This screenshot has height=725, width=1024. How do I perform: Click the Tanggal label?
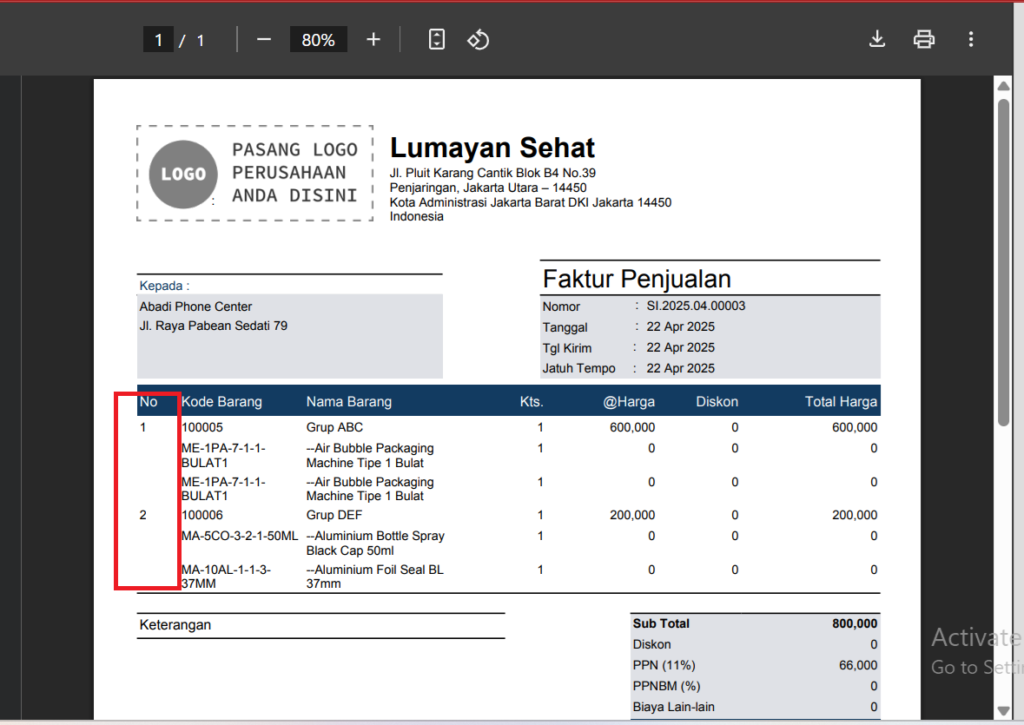(565, 327)
